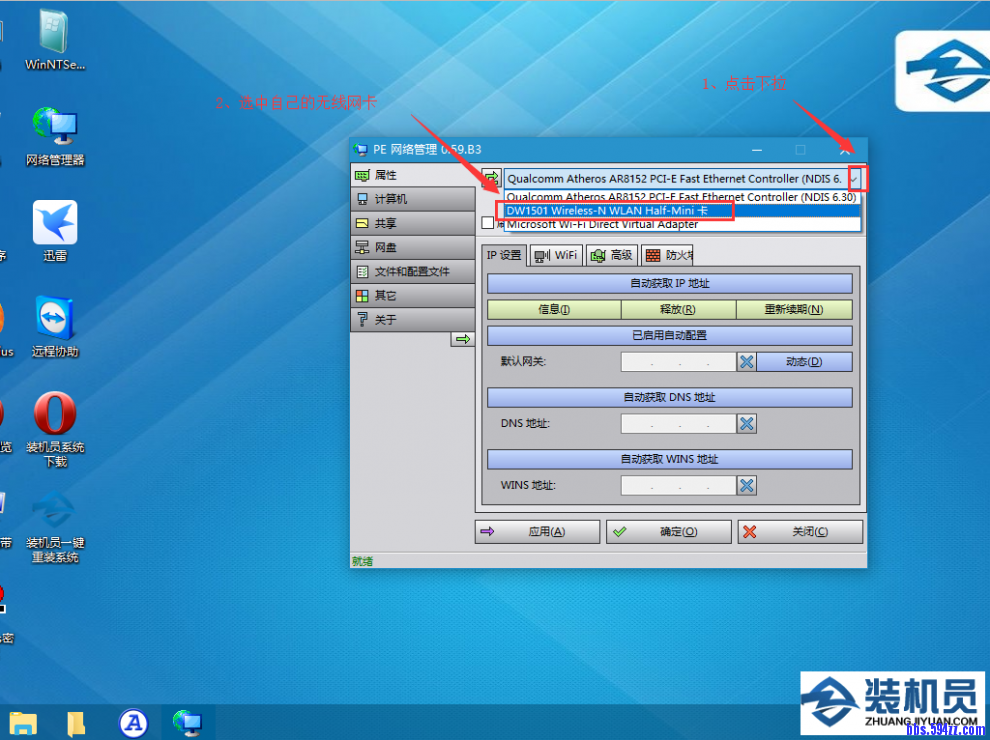The width and height of the screenshot is (990, 740).
Task: Click the 应用(A) button
Action: (538, 532)
